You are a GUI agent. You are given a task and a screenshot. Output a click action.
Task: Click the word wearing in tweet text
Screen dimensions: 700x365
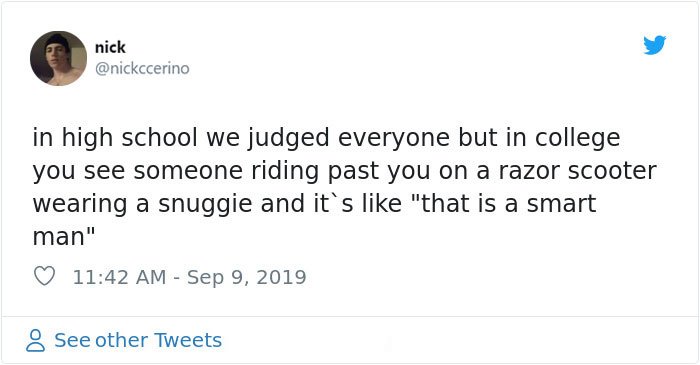80,205
